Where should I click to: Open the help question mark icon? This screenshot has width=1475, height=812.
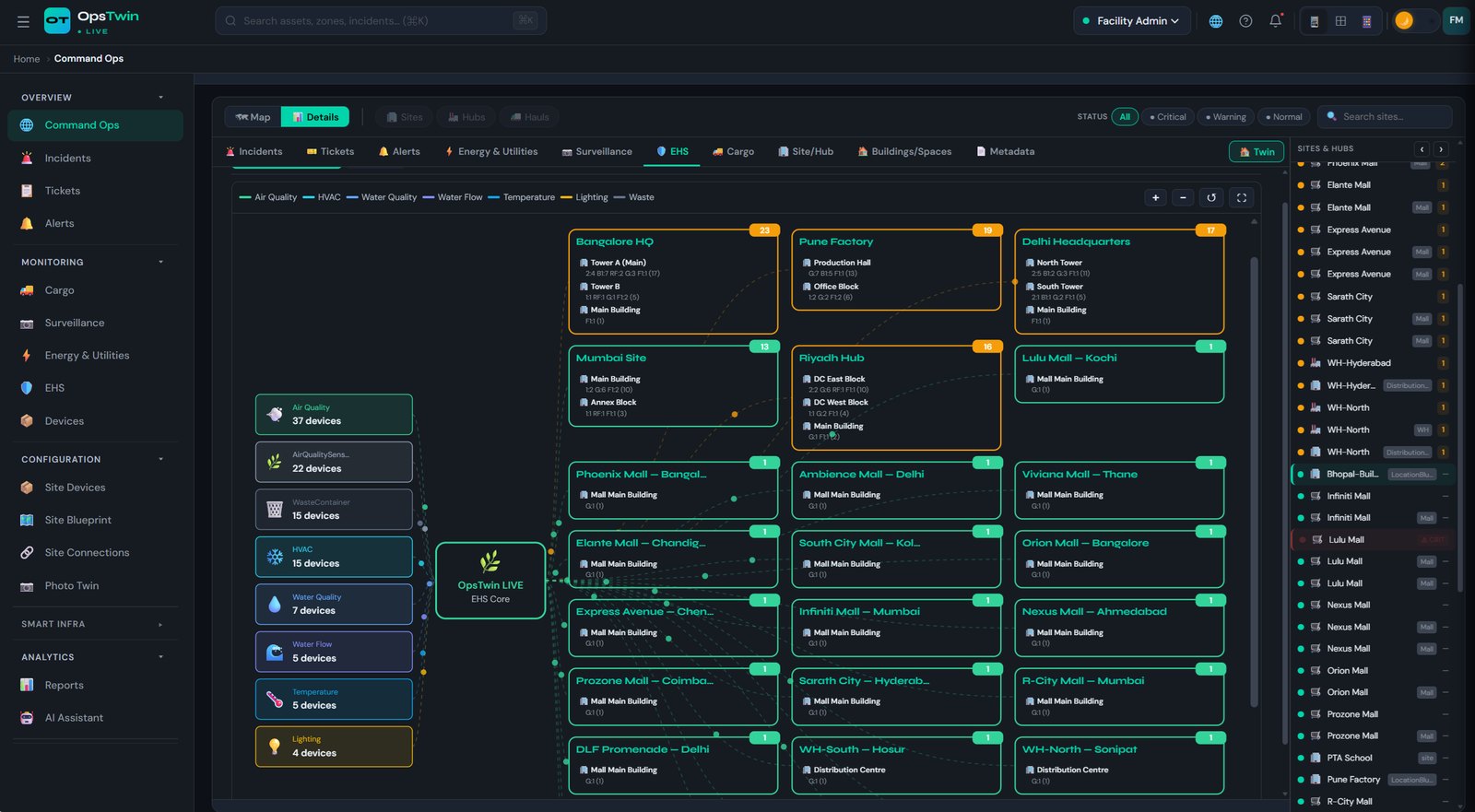1245,20
